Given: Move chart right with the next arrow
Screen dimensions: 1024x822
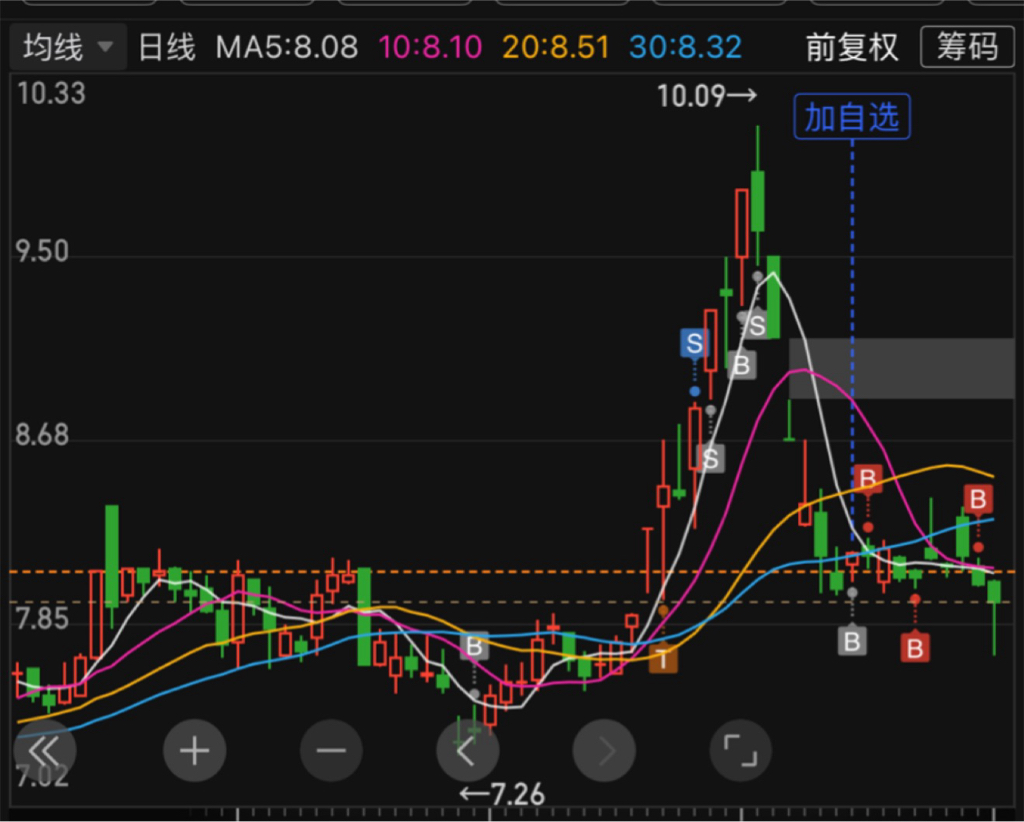Looking at the screenshot, I should pos(604,751).
